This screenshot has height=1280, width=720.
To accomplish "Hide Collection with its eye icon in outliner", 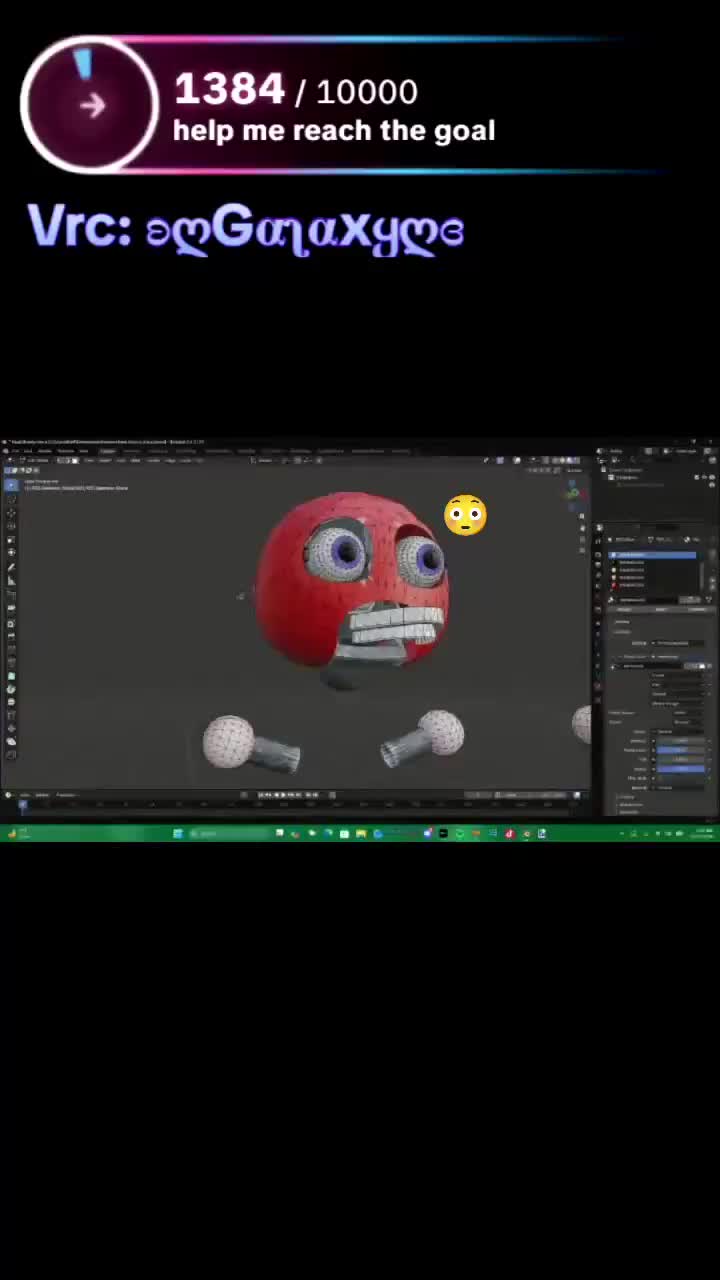I will [x=704, y=477].
